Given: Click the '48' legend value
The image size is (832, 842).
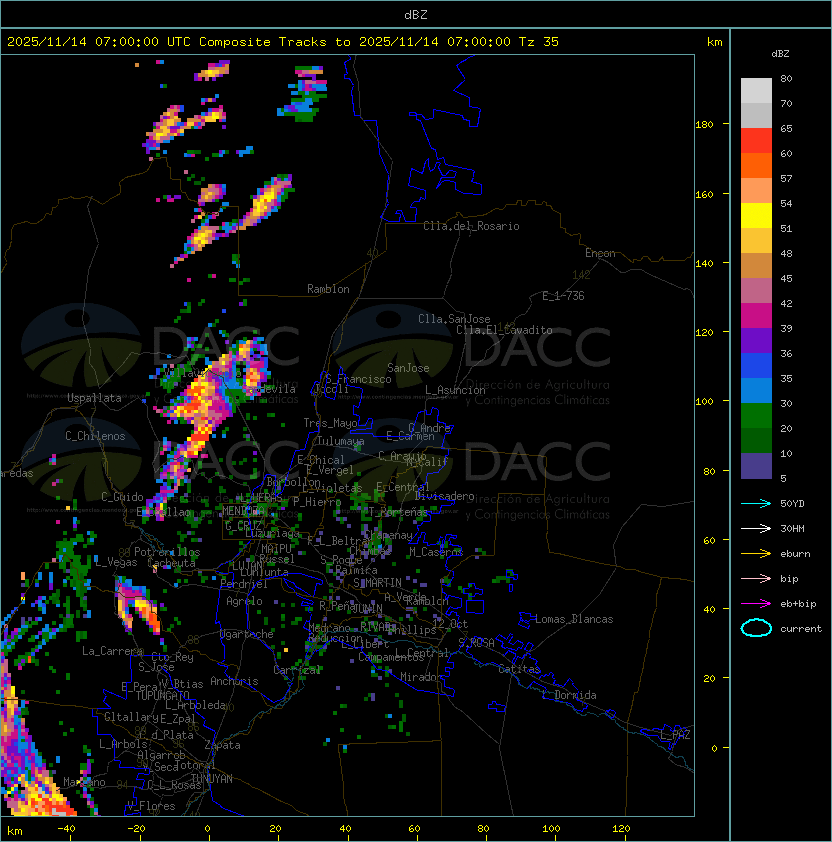Looking at the screenshot, I should [x=786, y=253].
